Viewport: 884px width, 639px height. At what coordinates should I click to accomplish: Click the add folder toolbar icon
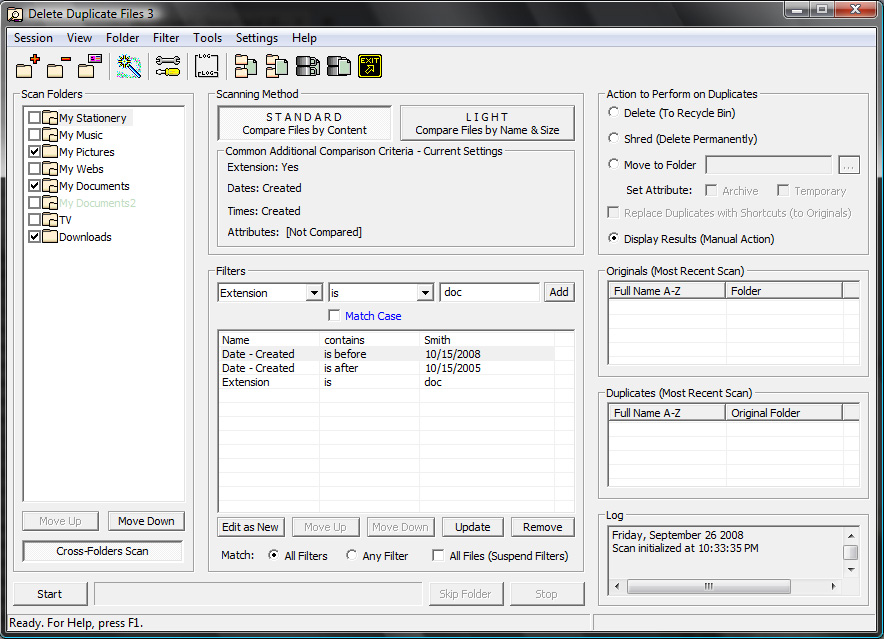28,67
